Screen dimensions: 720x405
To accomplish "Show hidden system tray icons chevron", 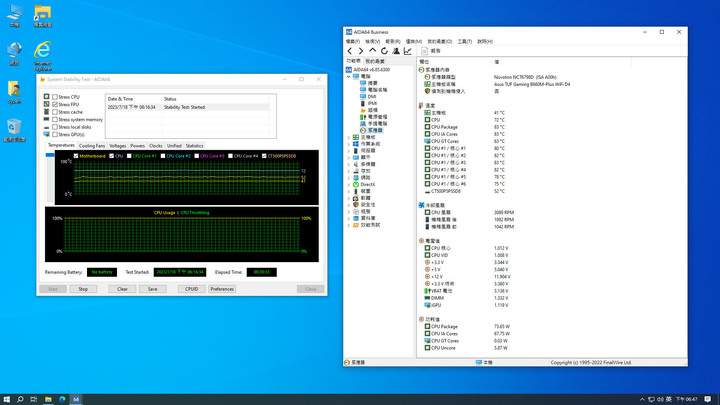I will pos(642,399).
